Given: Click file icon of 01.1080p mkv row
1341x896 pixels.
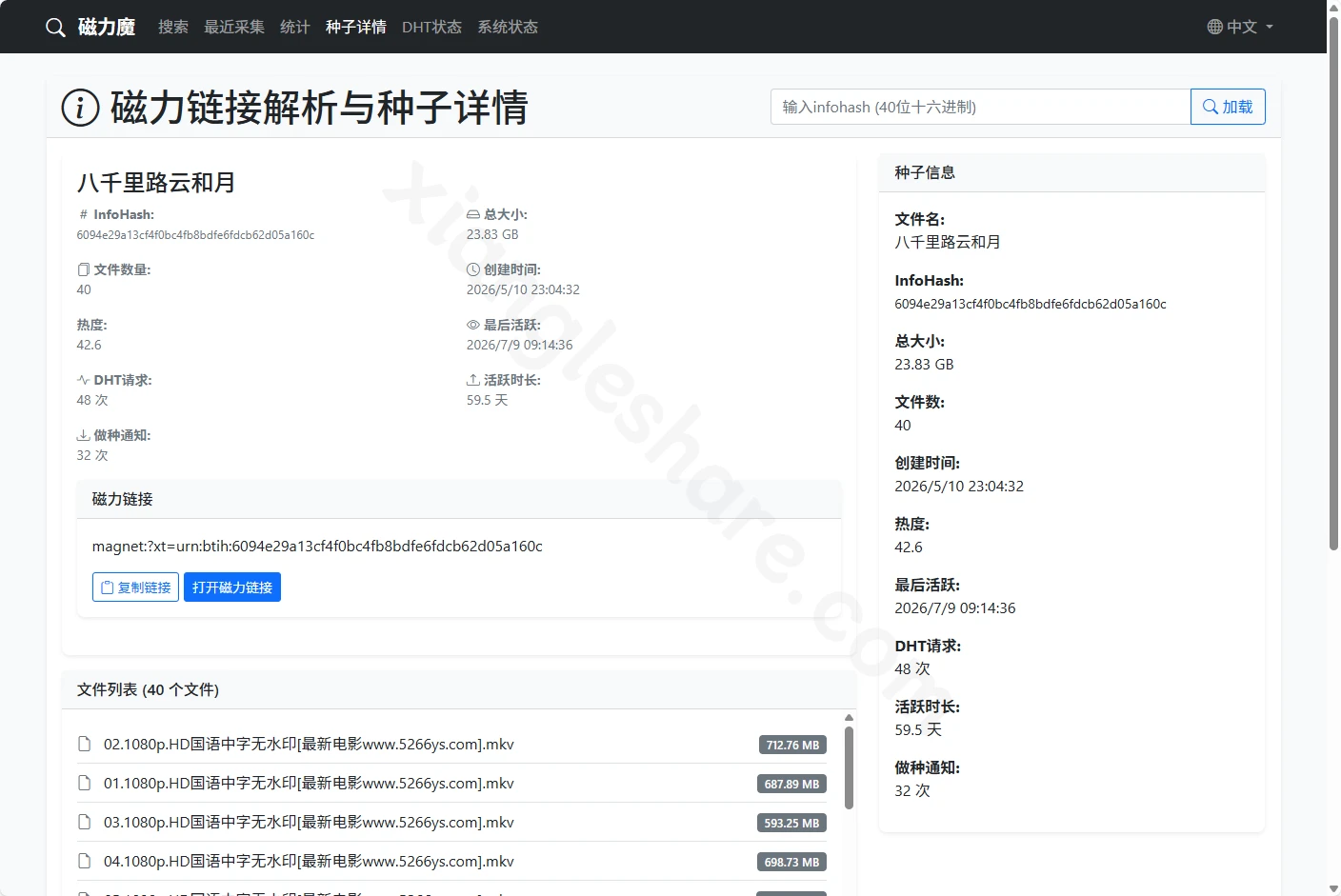Looking at the screenshot, I should click(85, 783).
